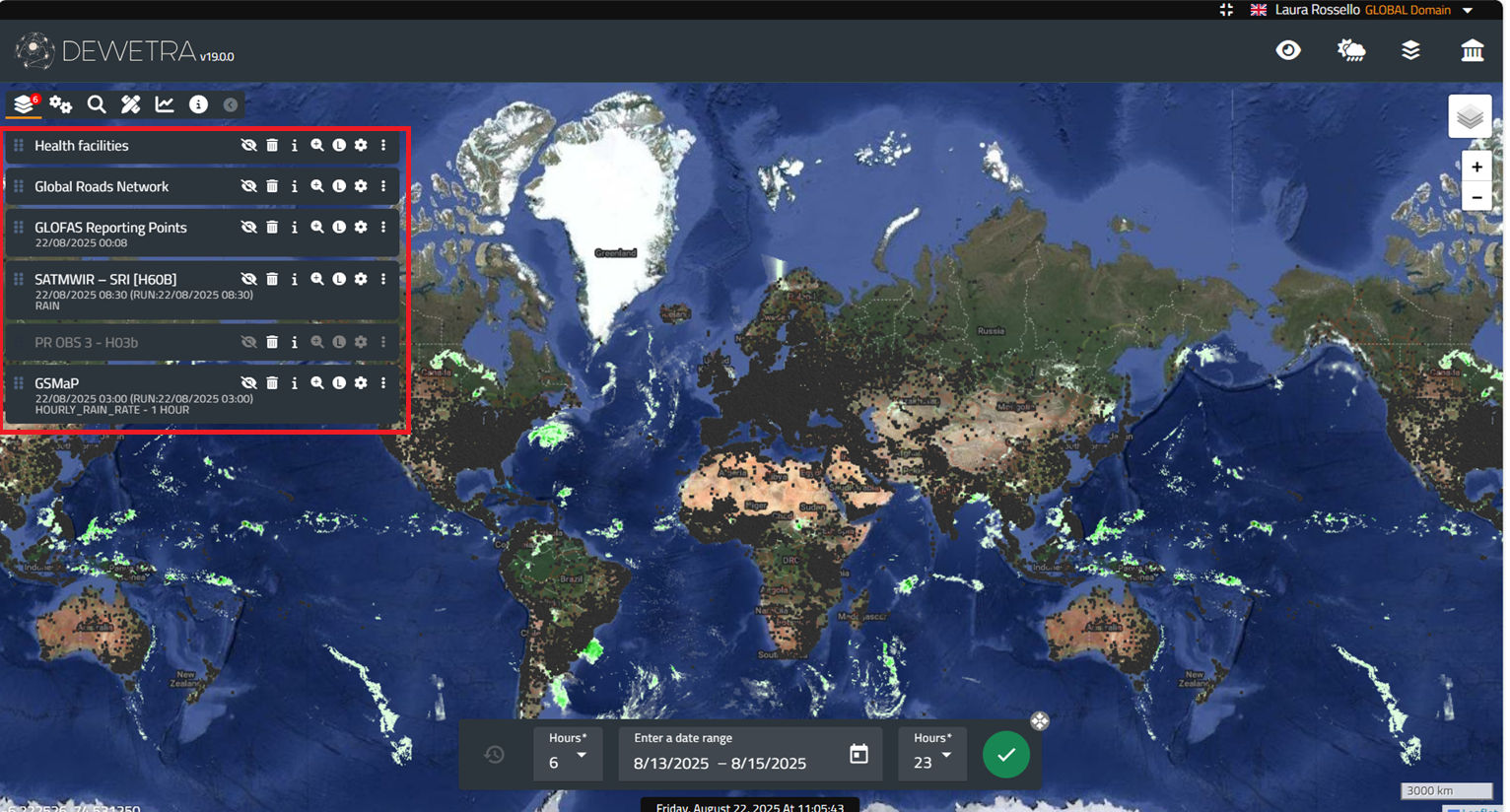The image size is (1510, 812).
Task: Switch to the layers list tab
Action: (24, 104)
